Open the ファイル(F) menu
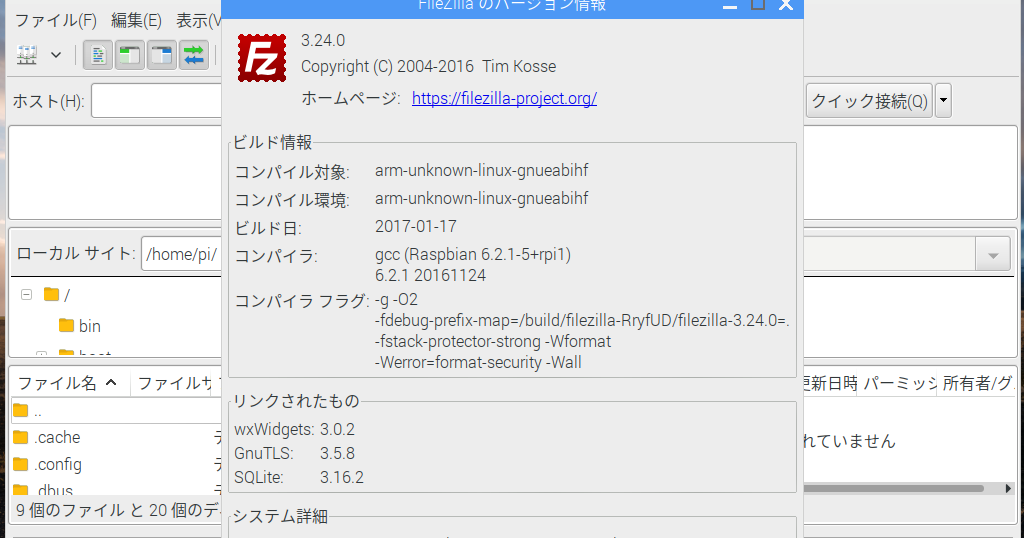 pyautogui.click(x=56, y=20)
